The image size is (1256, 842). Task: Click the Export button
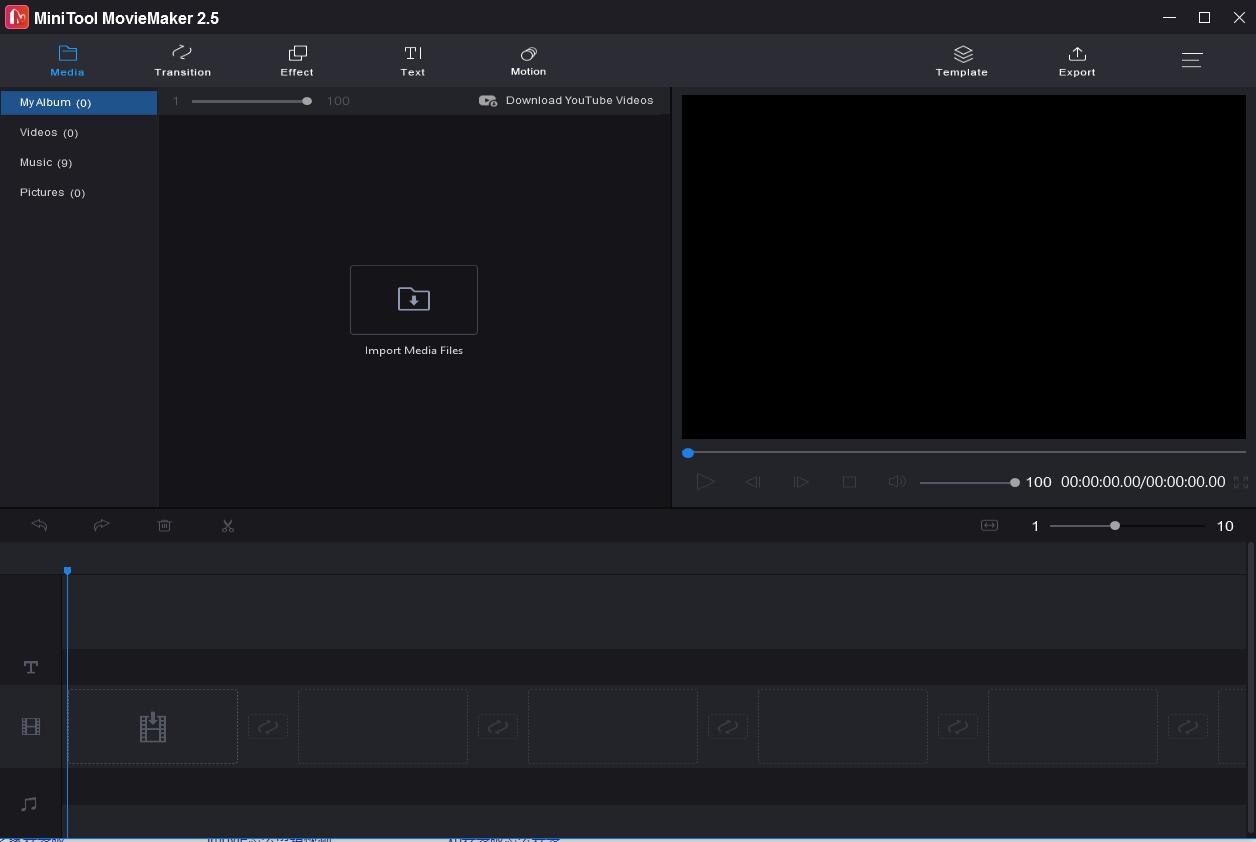coord(1077,60)
